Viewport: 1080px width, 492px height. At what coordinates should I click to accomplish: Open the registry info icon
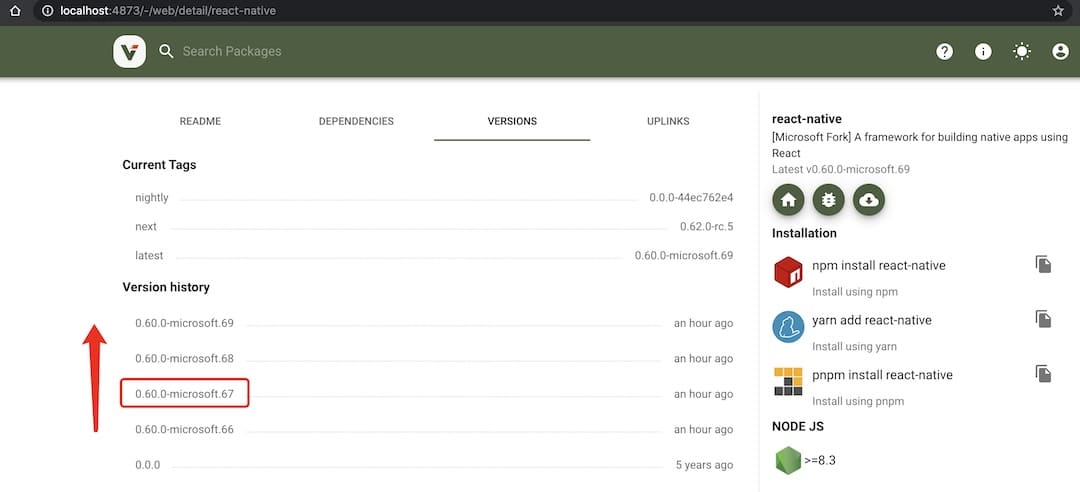coord(983,52)
